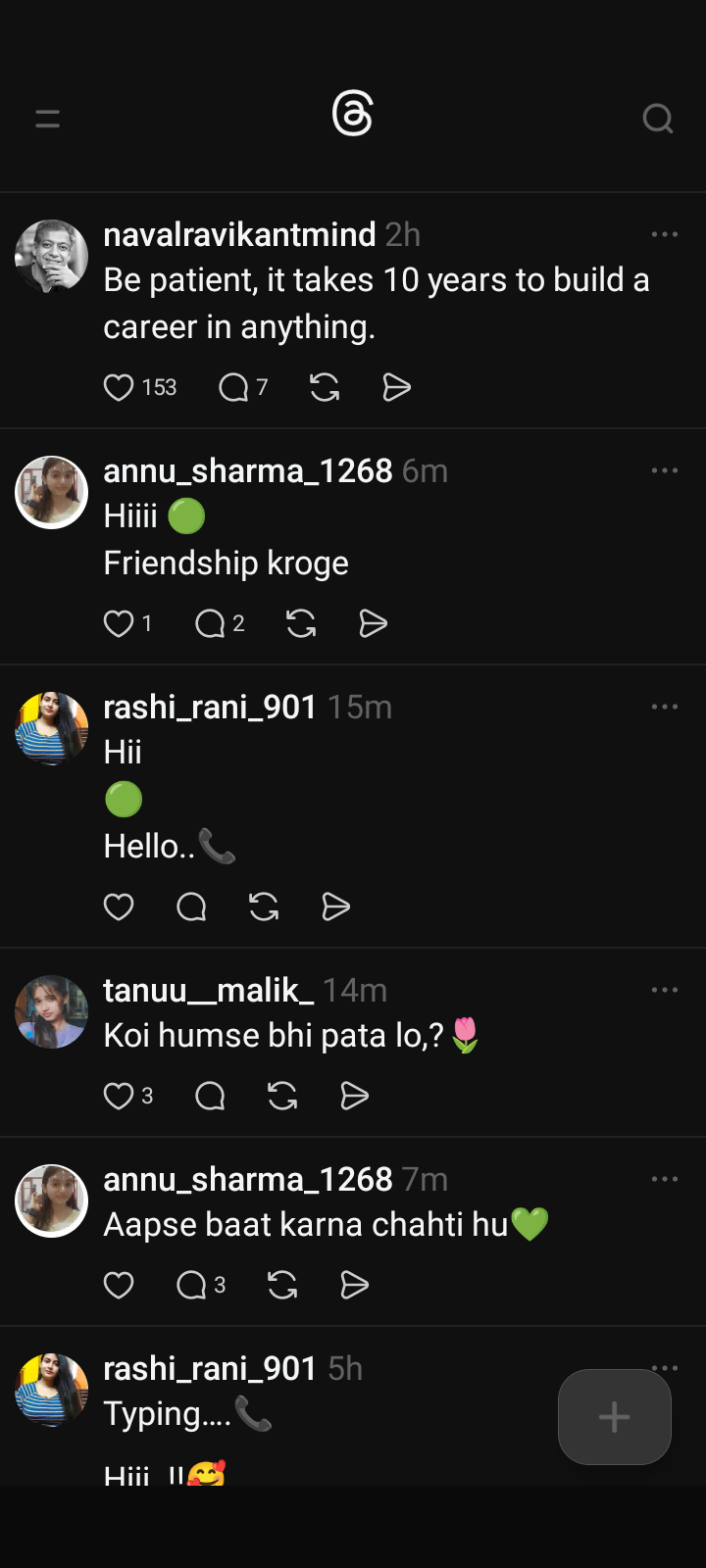706x1568 pixels.
Task: Tap rashi_rani_901 avatar on 'Typing....' post
Action: click(52, 1390)
